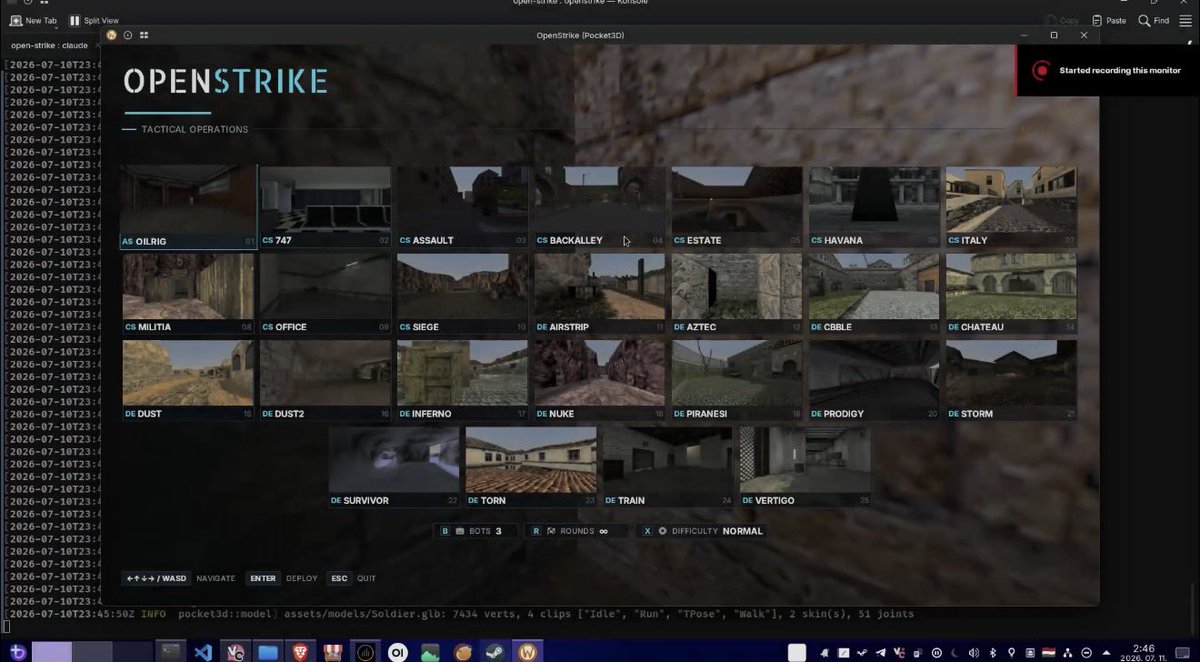Select the DE DUST map thumbnail
This screenshot has width=1200, height=662.
click(x=188, y=381)
